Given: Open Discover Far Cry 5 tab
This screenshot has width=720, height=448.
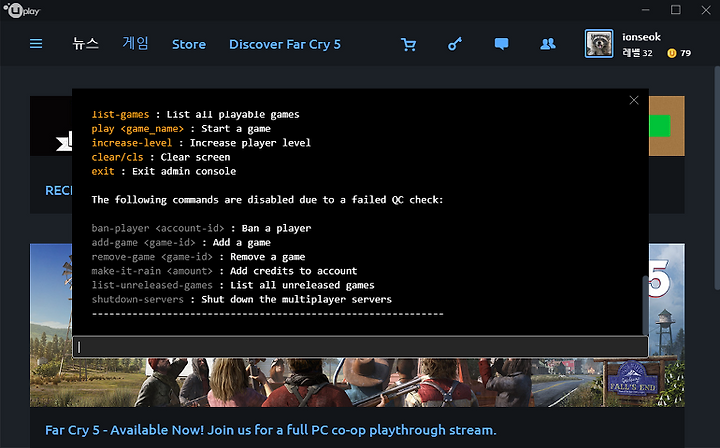Looking at the screenshot, I should tap(285, 44).
